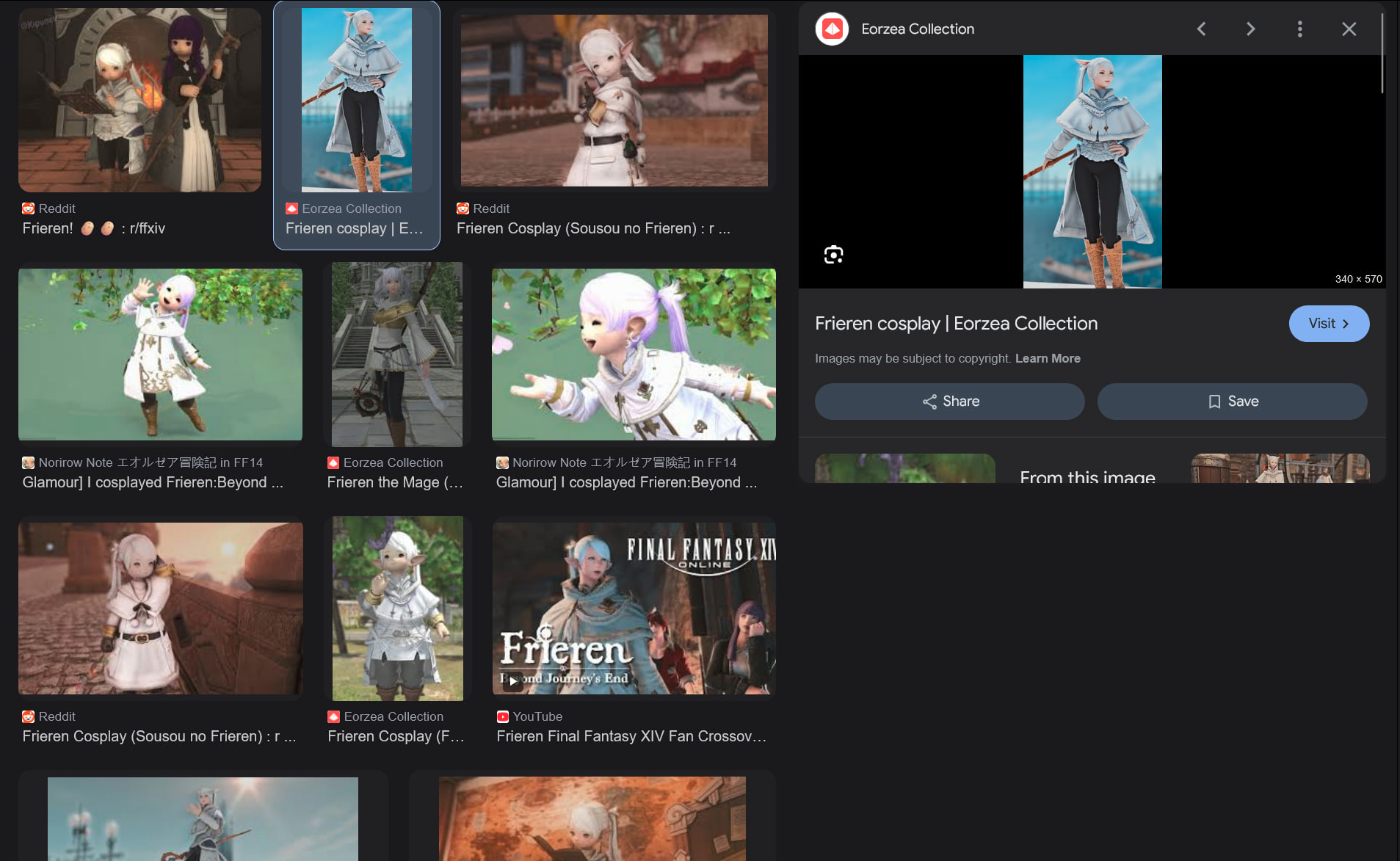The width and height of the screenshot is (1400, 861).
Task: Visit the Eorzea Collection page
Action: click(1329, 324)
